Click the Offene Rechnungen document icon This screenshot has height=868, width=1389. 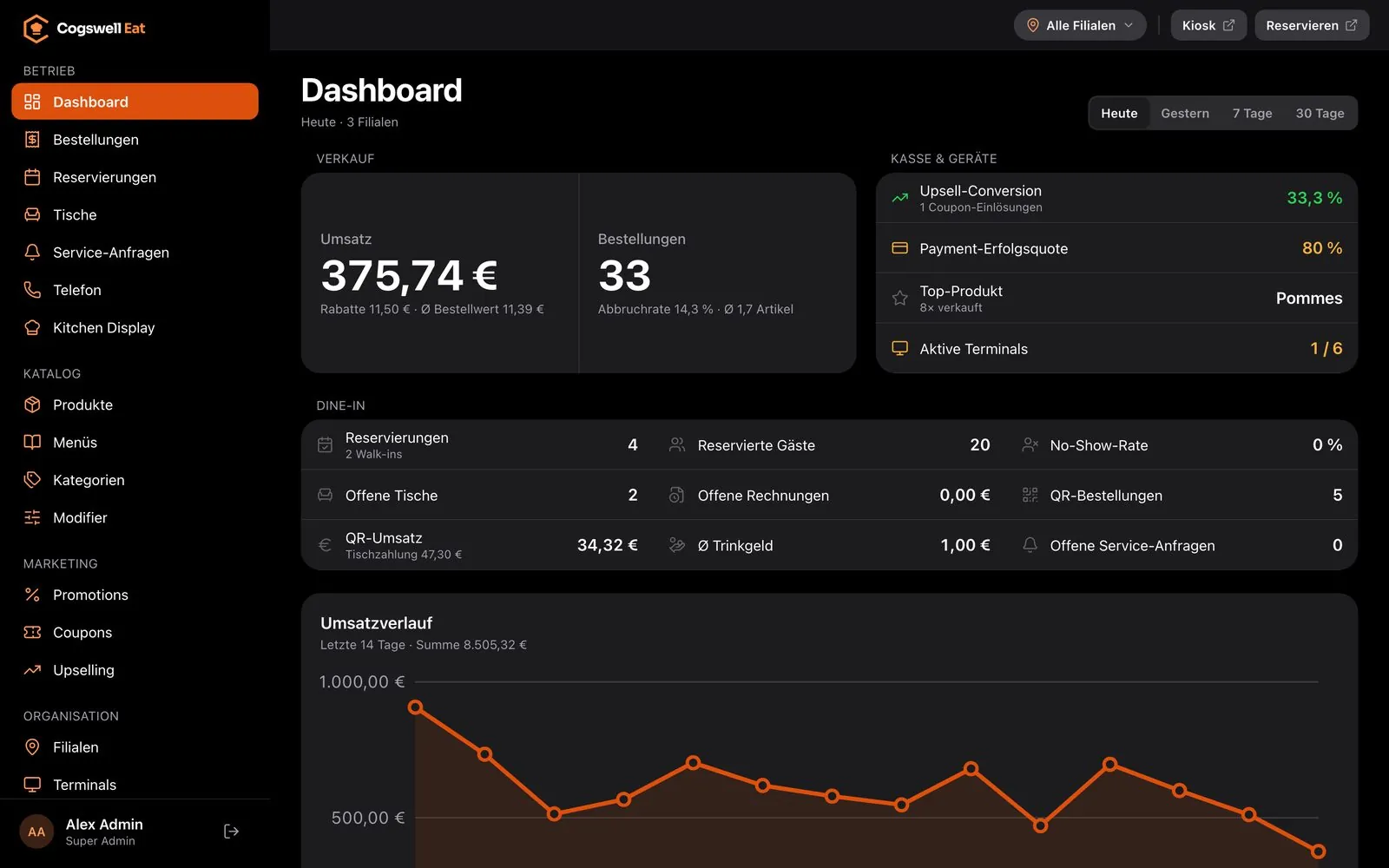click(677, 495)
